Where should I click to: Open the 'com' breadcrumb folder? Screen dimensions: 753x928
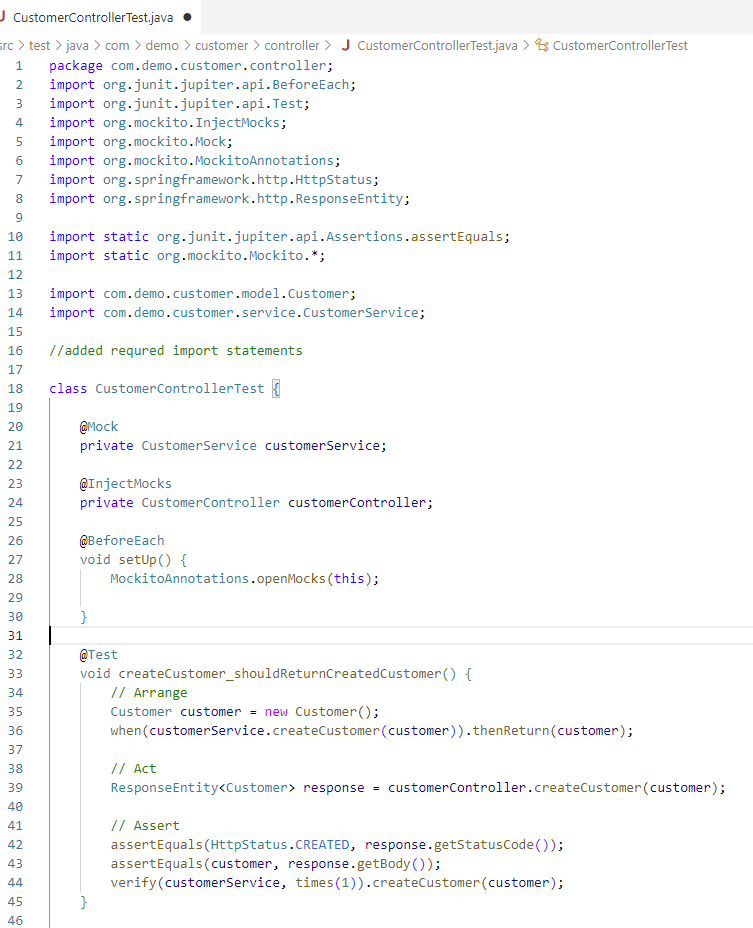(x=117, y=46)
